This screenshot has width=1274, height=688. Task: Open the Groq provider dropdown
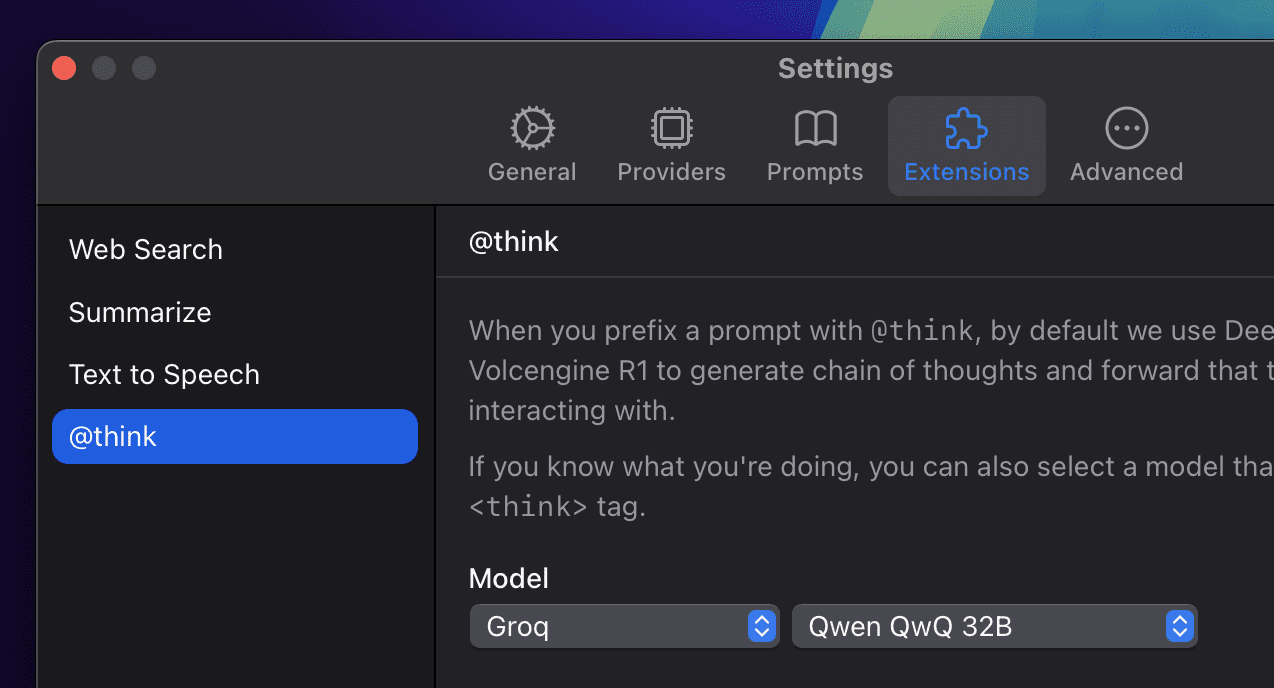pos(610,627)
